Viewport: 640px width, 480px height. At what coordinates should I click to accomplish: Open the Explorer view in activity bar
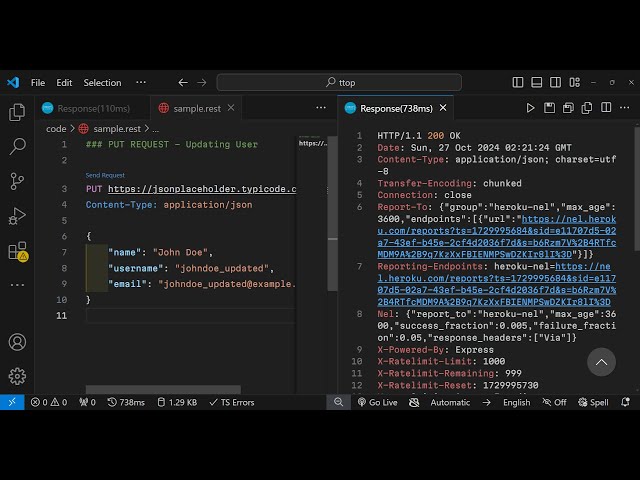(x=17, y=112)
